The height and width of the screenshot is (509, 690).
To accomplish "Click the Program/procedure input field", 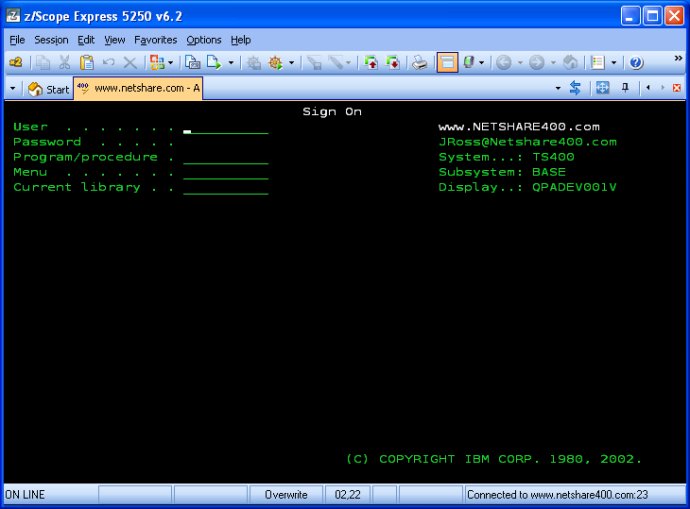I will [x=226, y=158].
